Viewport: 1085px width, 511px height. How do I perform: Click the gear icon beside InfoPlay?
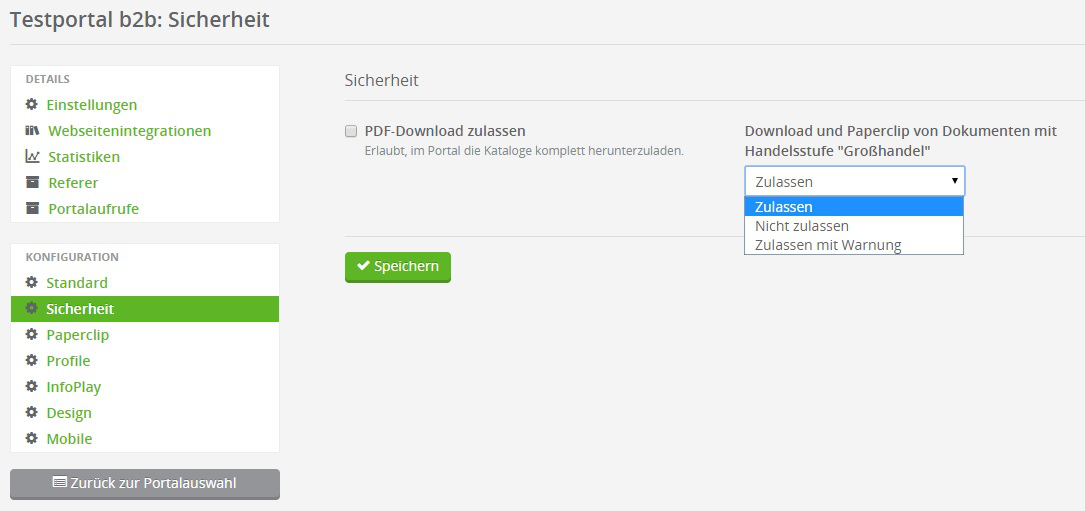[32, 387]
